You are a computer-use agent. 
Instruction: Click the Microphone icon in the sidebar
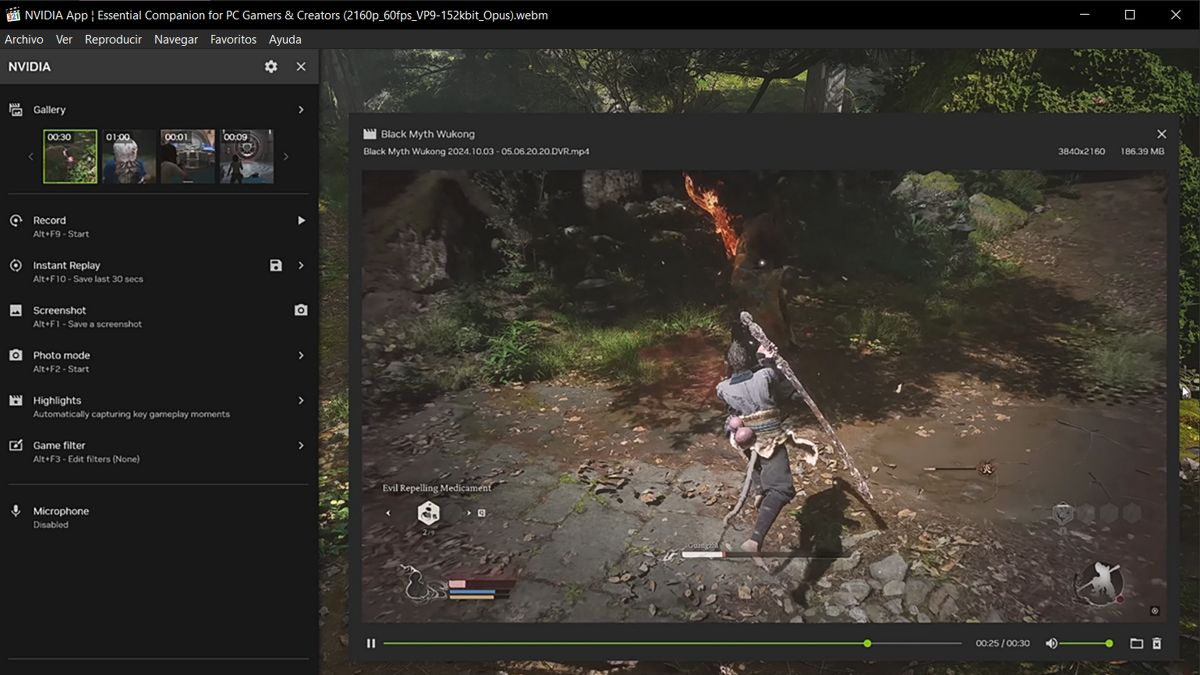coord(15,511)
